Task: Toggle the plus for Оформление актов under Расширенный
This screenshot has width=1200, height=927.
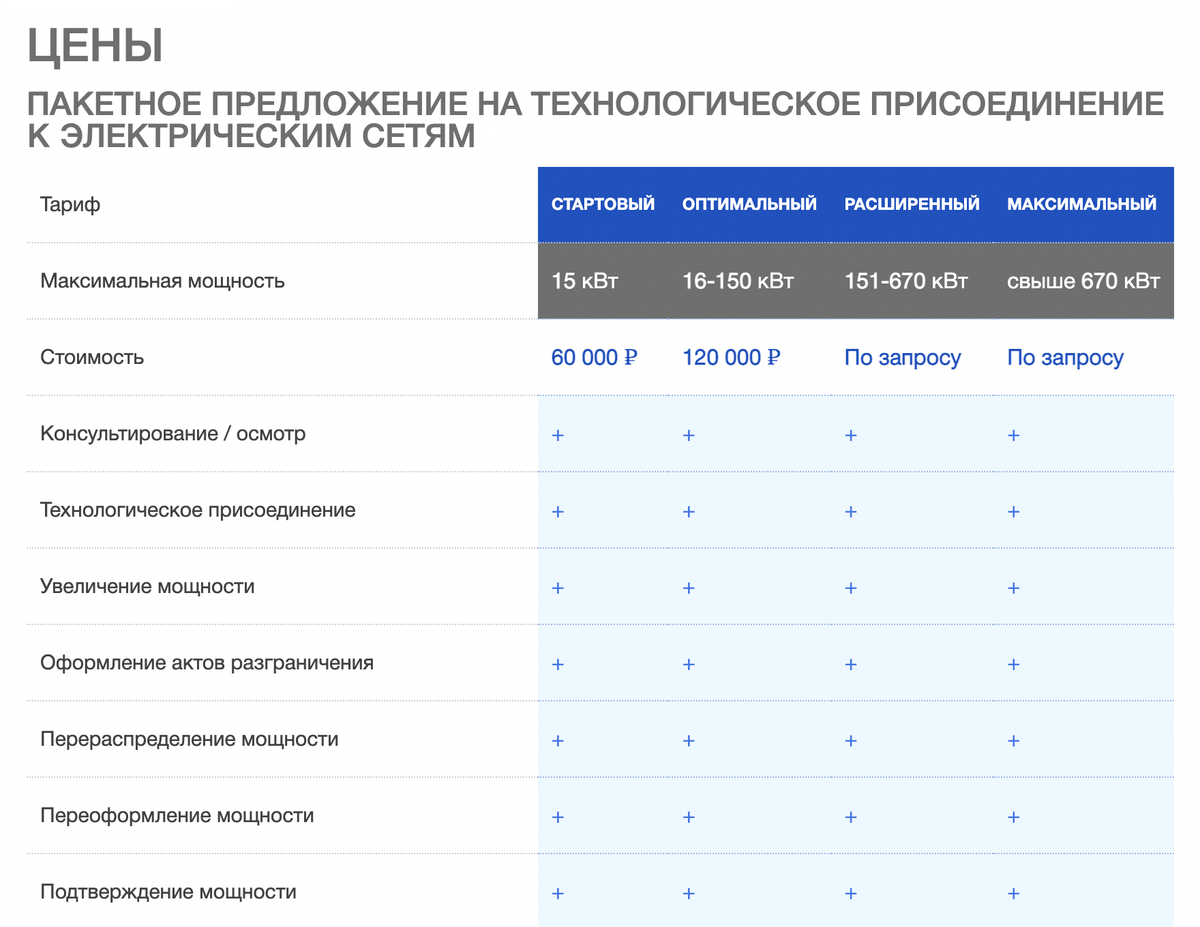Action: point(850,663)
